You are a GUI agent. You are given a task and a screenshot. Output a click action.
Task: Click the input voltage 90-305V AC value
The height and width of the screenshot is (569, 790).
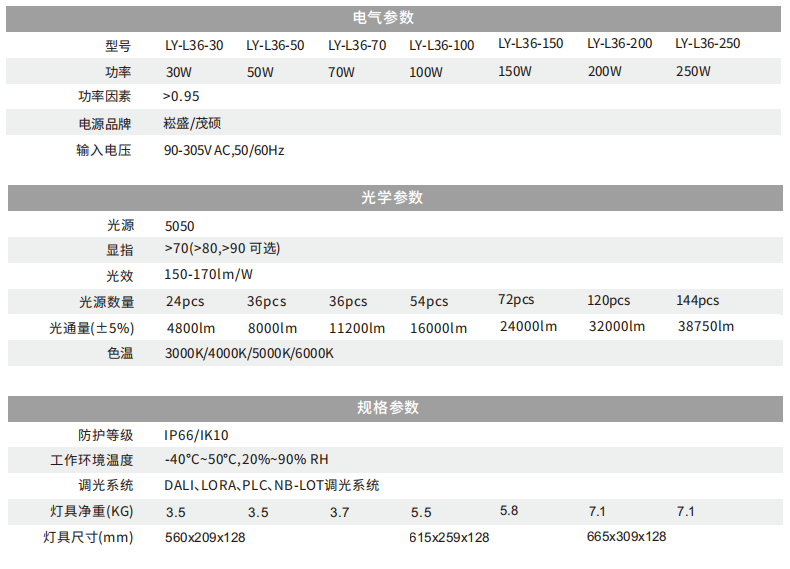pos(224,151)
